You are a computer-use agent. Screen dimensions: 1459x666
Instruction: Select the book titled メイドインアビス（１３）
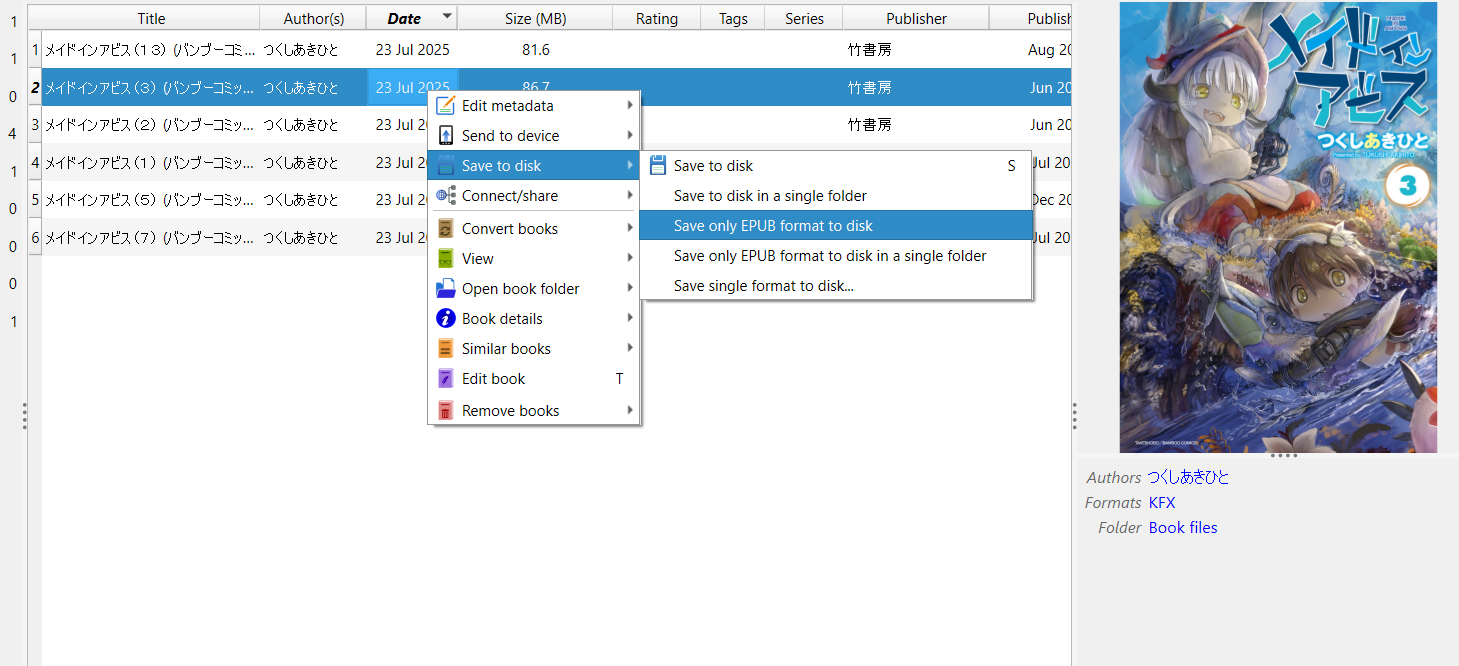150,50
